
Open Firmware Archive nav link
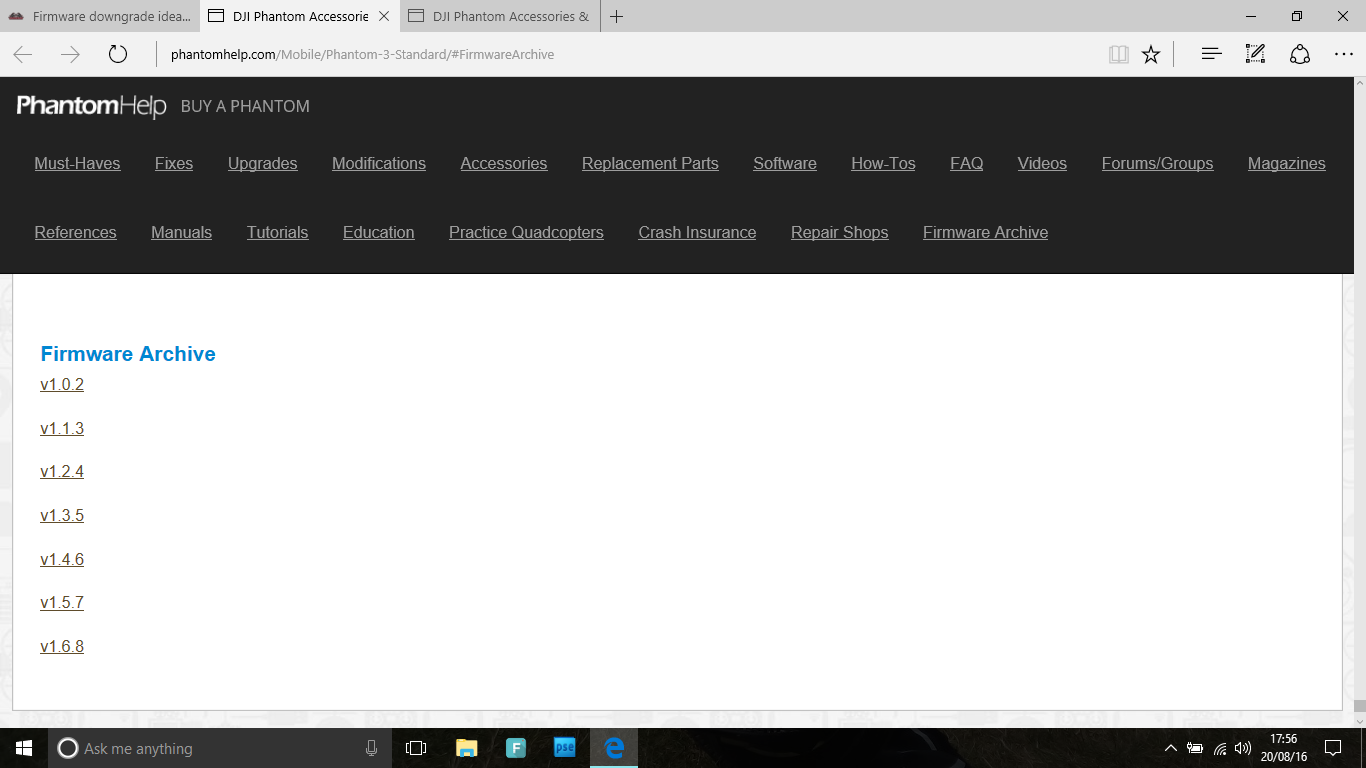(x=985, y=233)
